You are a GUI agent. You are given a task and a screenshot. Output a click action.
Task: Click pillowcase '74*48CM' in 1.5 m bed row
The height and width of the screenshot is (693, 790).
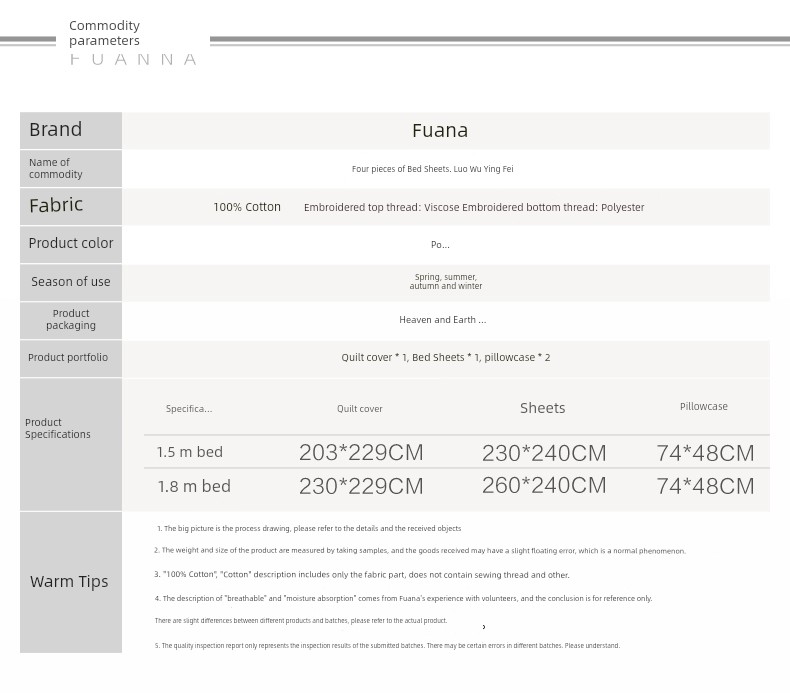point(705,453)
